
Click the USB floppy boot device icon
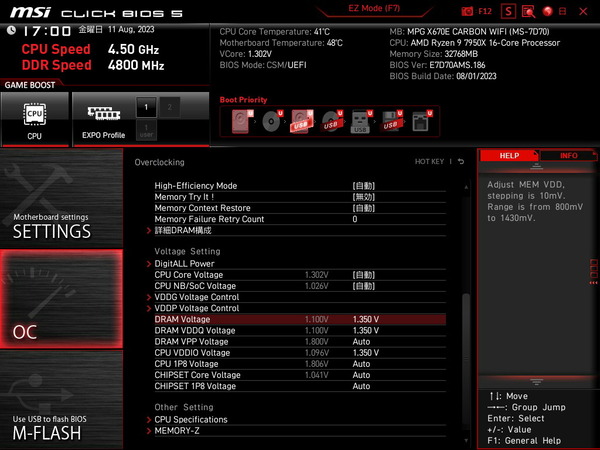click(x=391, y=121)
